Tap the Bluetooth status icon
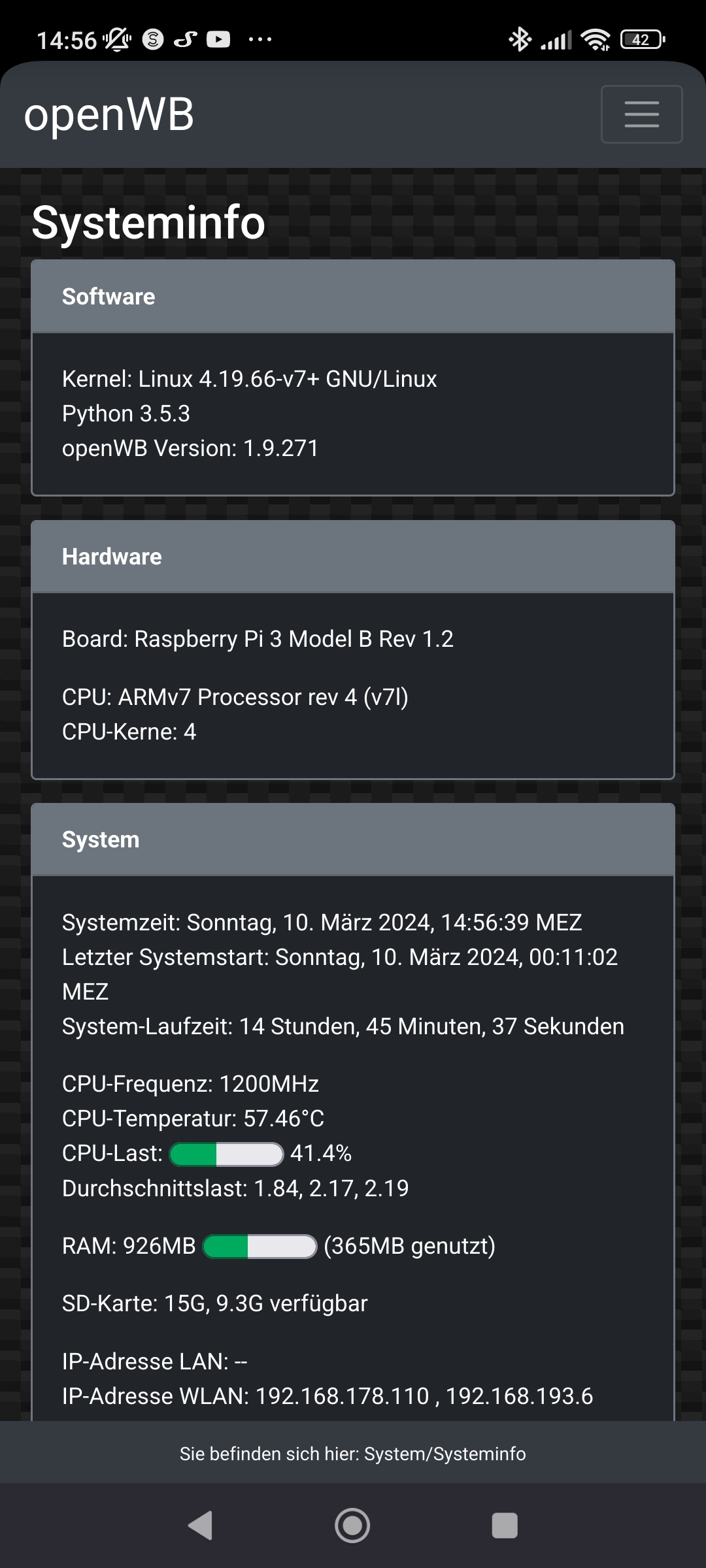This screenshot has width=706, height=1568. (x=520, y=39)
